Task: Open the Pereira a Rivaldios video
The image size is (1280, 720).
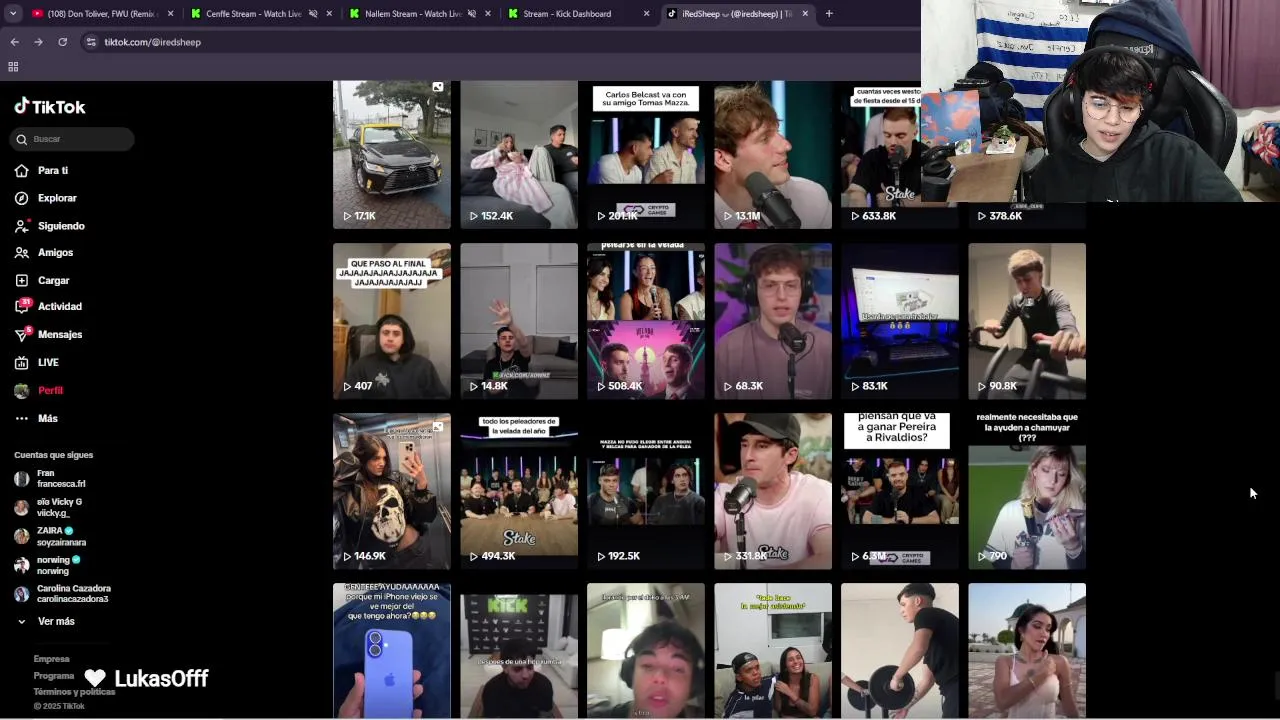Action: [x=900, y=491]
